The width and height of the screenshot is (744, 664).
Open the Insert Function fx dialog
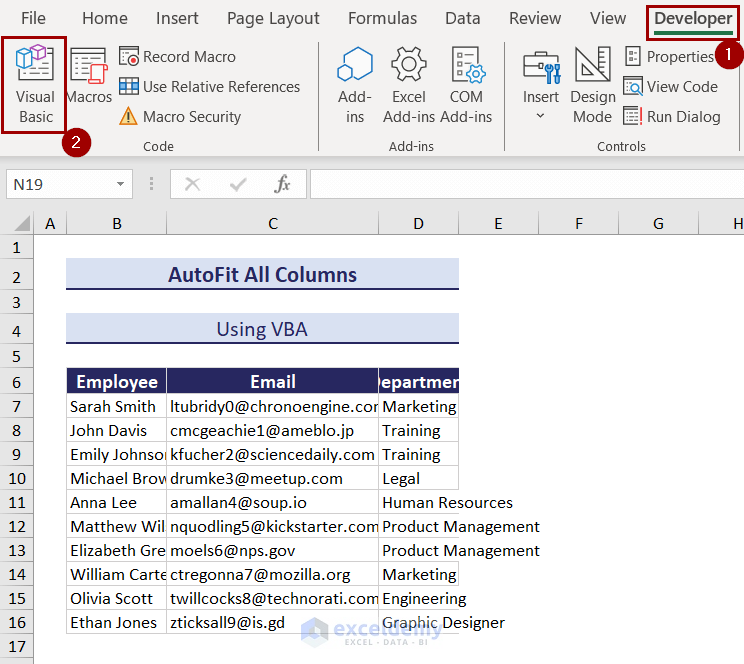coord(282,184)
